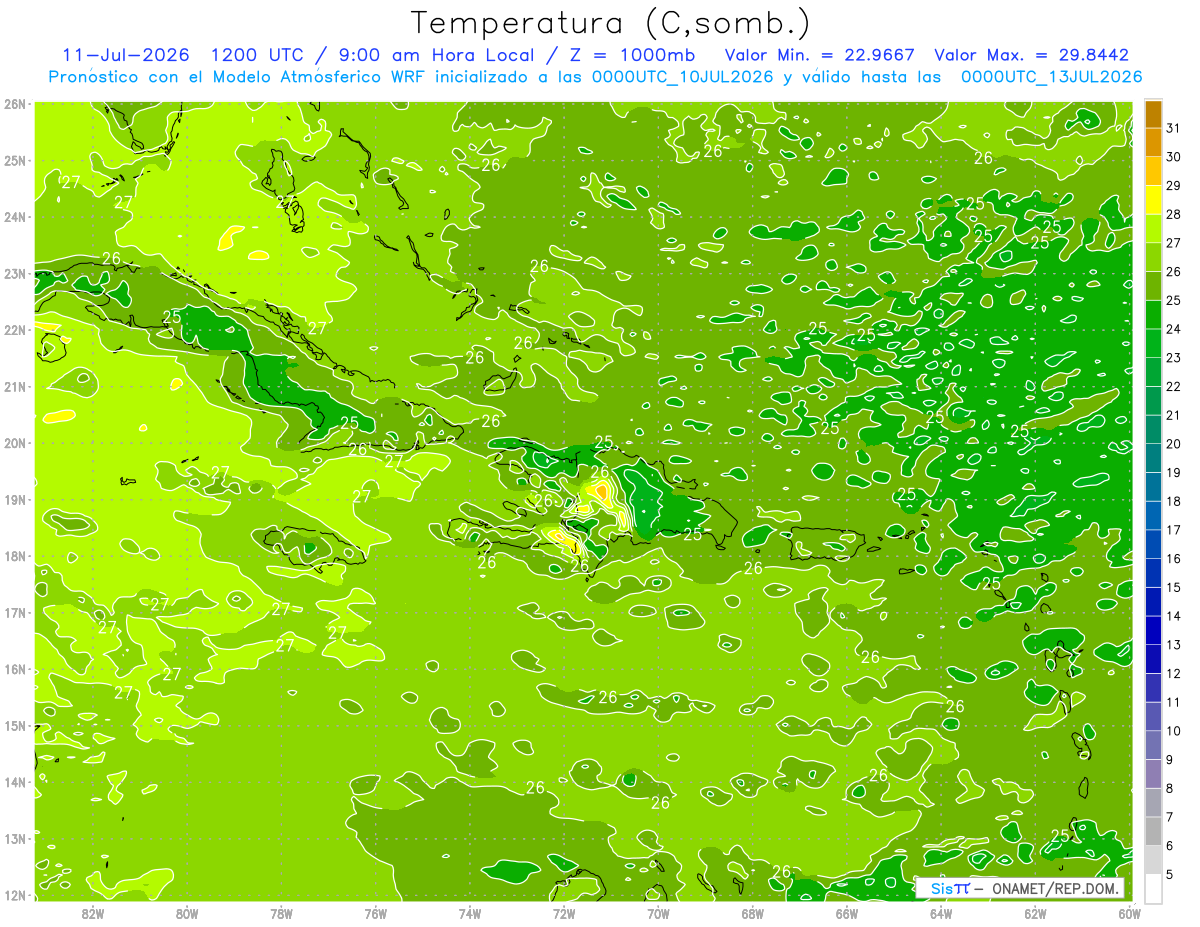Click the color scale value 11
The width and height of the screenshot is (1200, 927).
(x=1174, y=703)
